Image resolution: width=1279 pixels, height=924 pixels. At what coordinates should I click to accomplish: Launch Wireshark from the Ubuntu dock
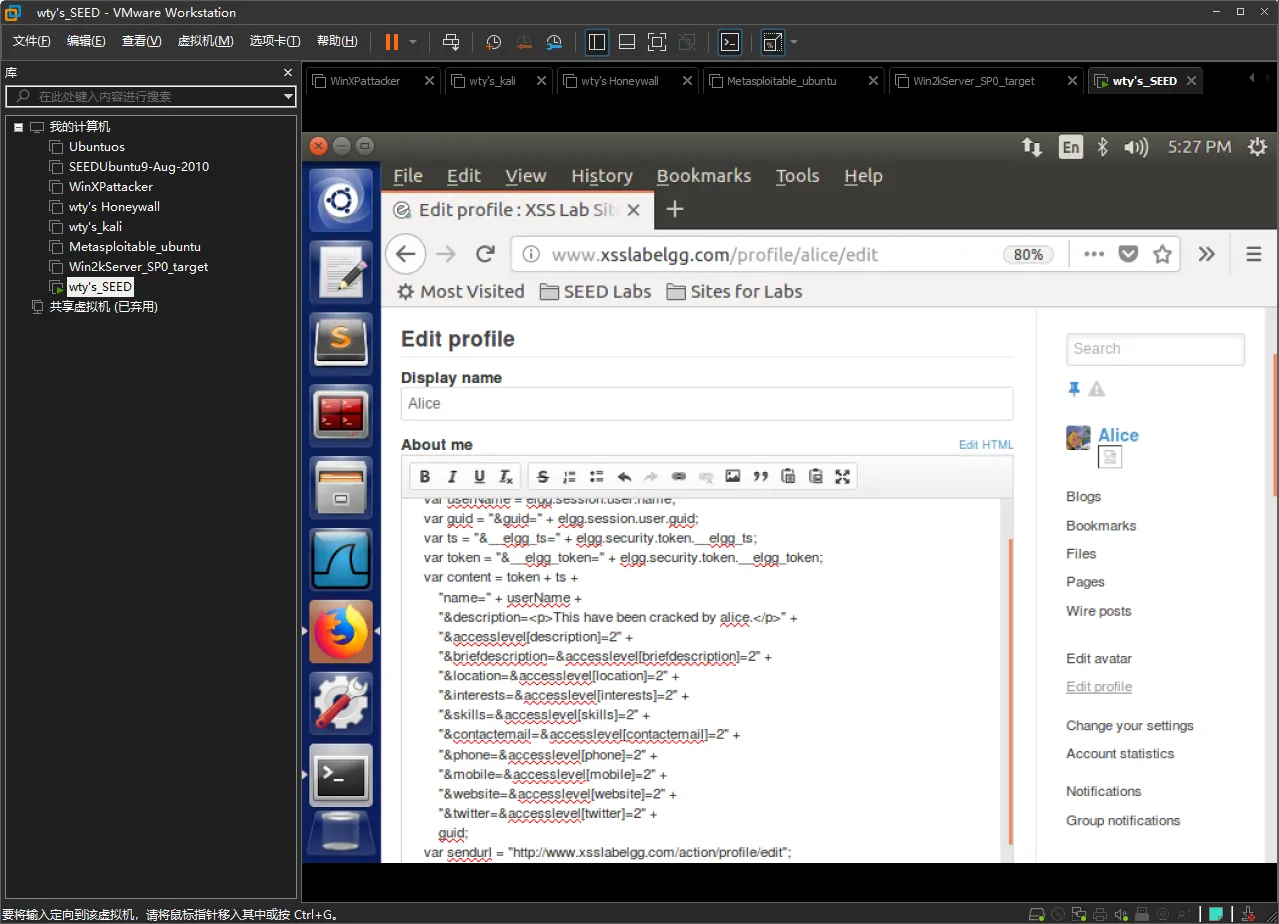[341, 560]
